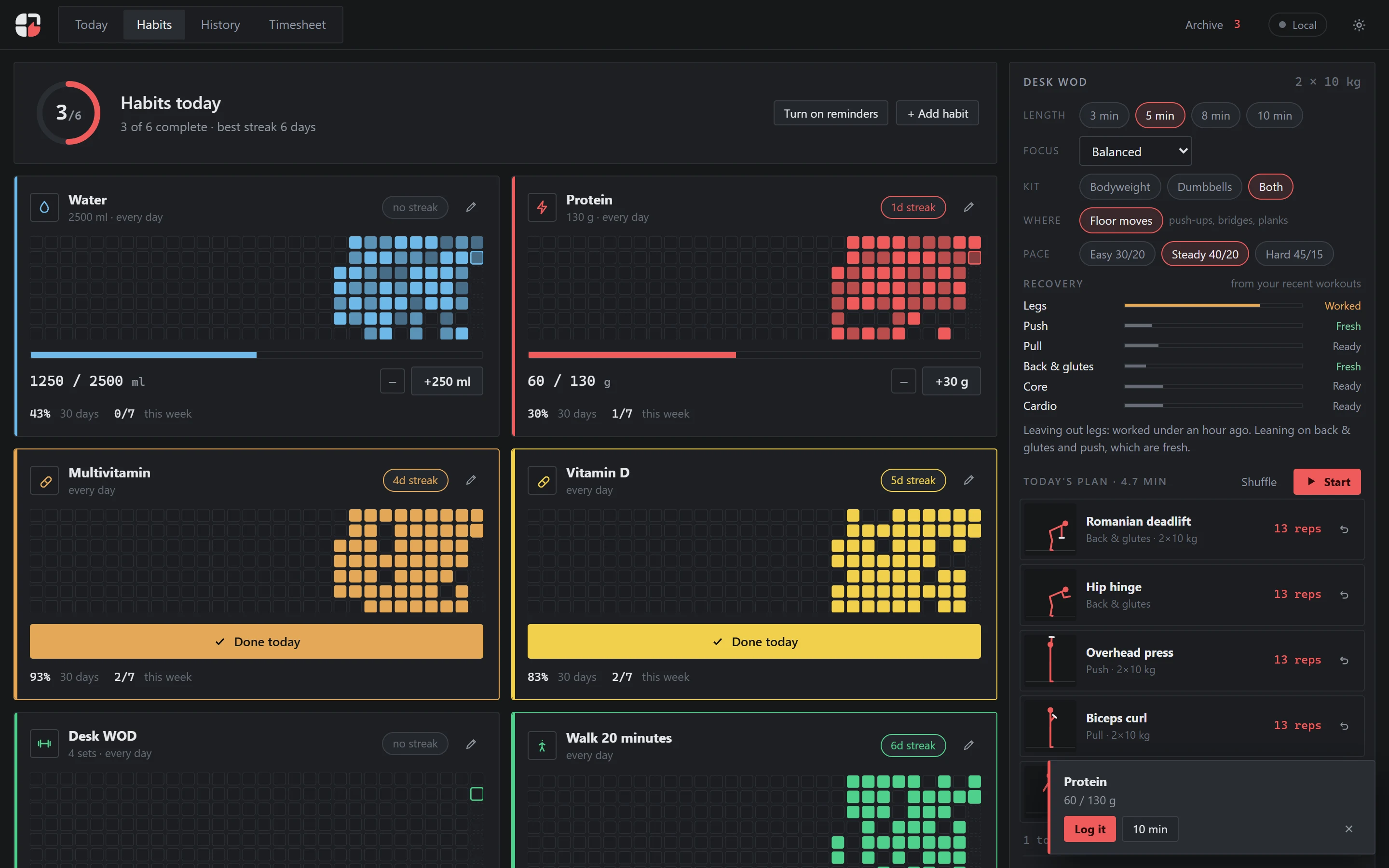Toggle the Floor moves option

click(x=1121, y=220)
